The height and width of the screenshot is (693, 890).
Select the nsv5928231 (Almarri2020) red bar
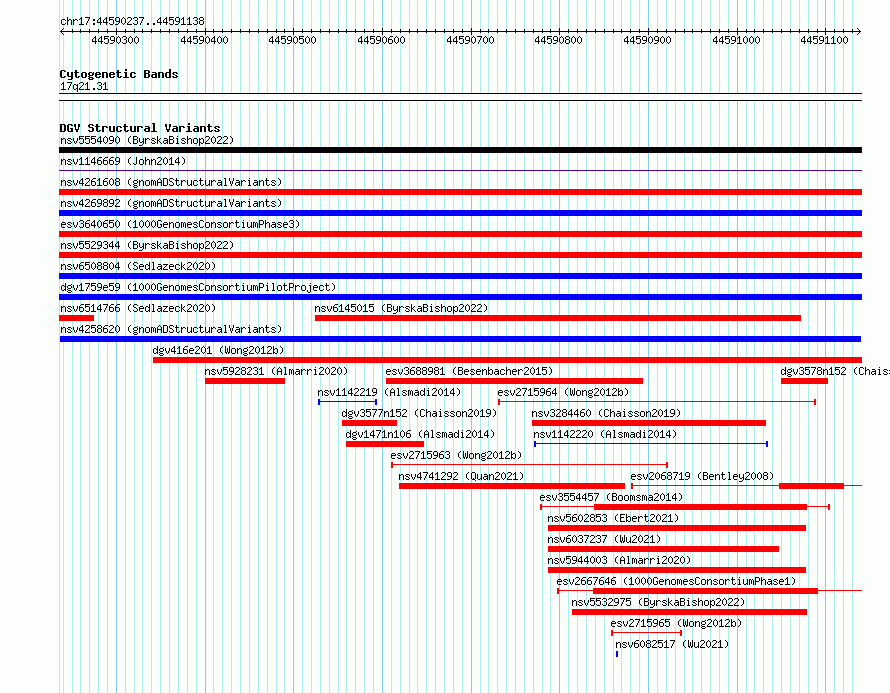click(245, 381)
